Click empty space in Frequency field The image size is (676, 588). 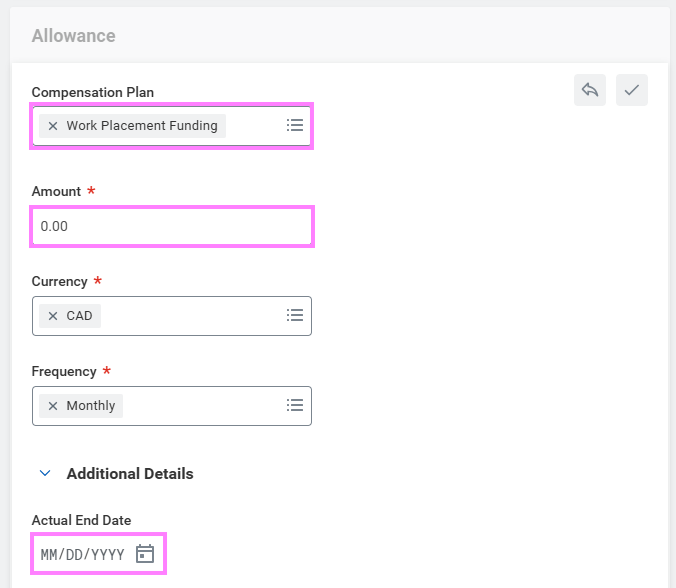click(200, 406)
